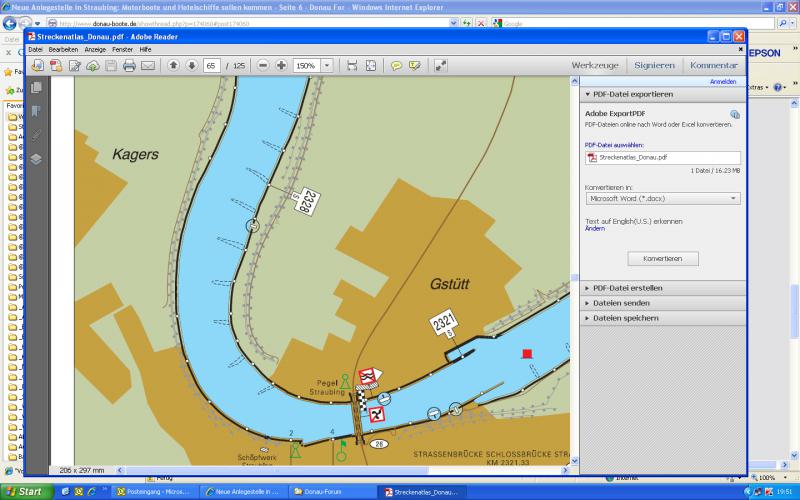This screenshot has height=500, width=800.
Task: Click the page number input field
Action: tap(212, 65)
